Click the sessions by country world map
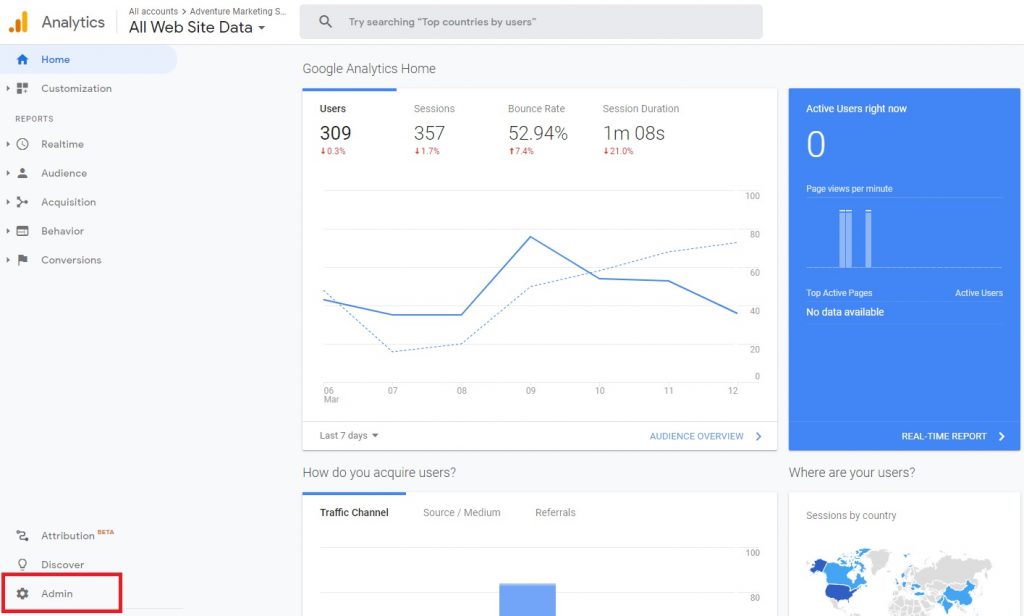 click(902, 581)
